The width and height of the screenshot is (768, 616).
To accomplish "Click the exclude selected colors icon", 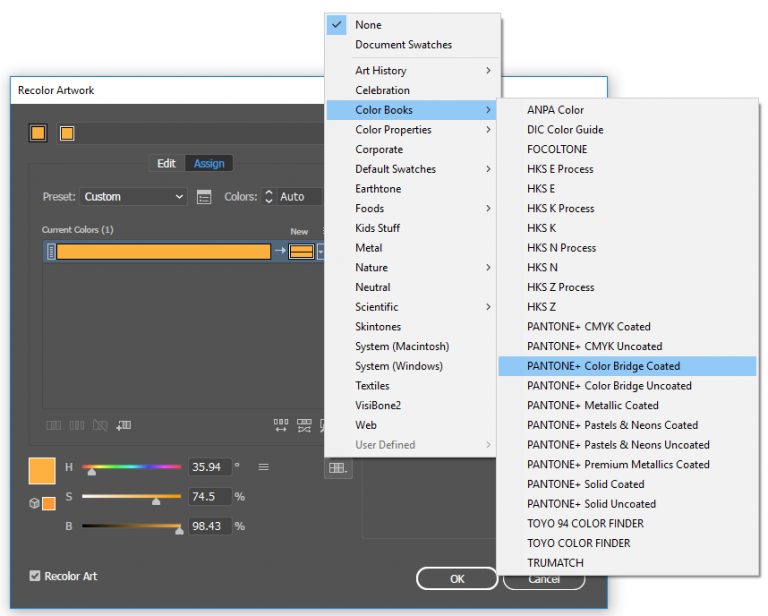I will (x=100, y=426).
